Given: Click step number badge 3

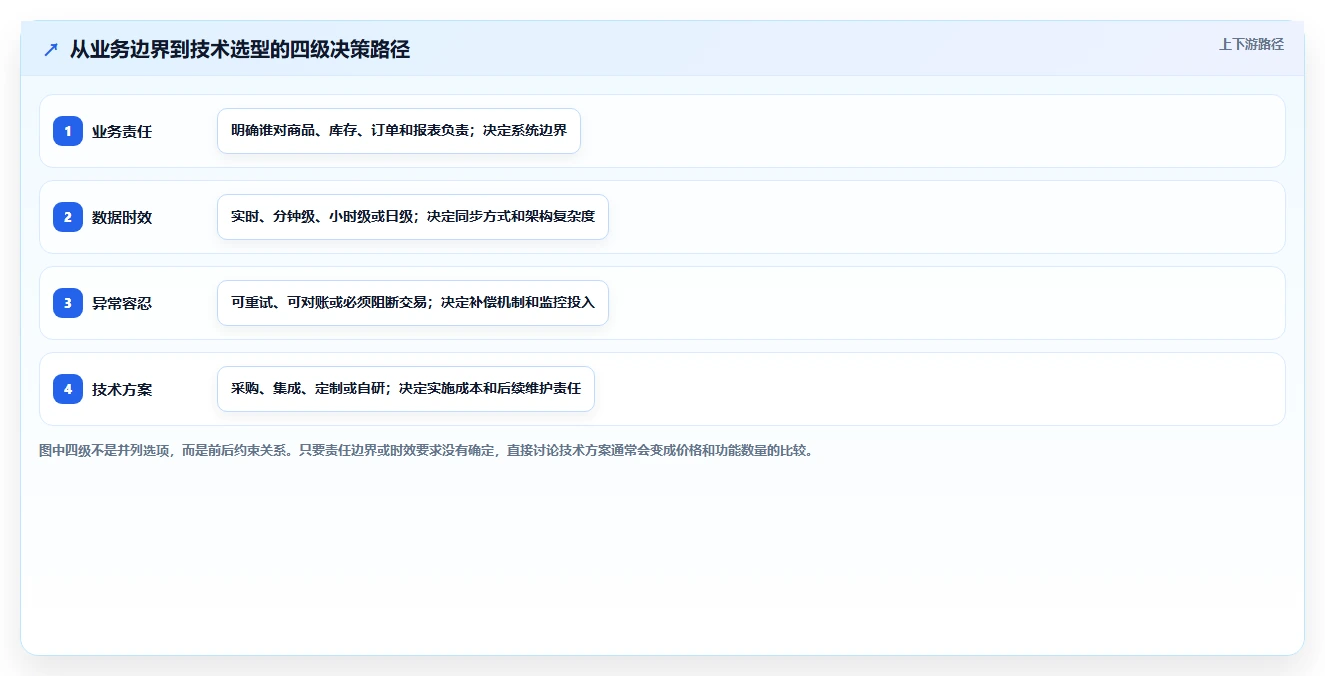Looking at the screenshot, I should (68, 303).
